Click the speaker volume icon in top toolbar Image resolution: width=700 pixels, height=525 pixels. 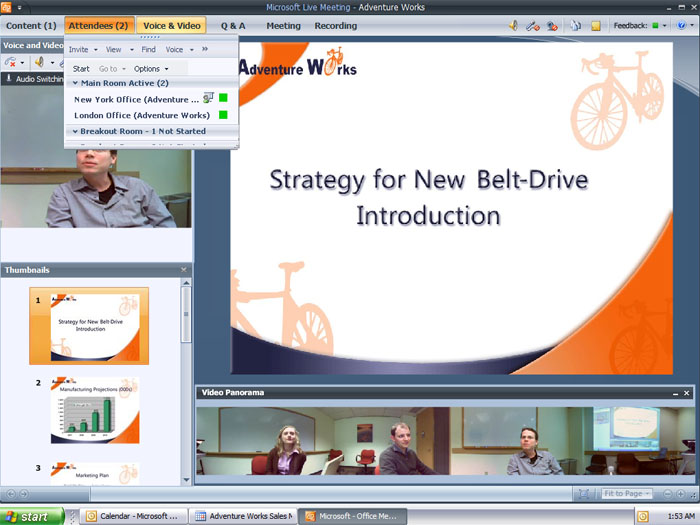[x=513, y=25]
